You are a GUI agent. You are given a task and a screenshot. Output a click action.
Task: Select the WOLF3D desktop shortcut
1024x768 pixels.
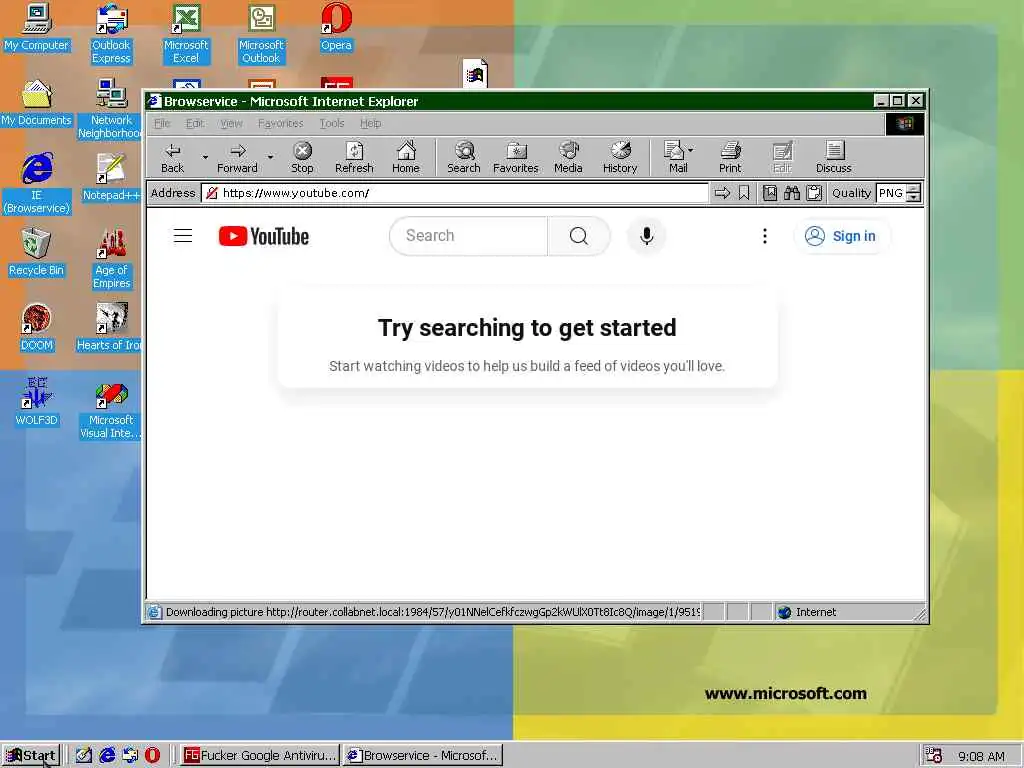pyautogui.click(x=37, y=402)
